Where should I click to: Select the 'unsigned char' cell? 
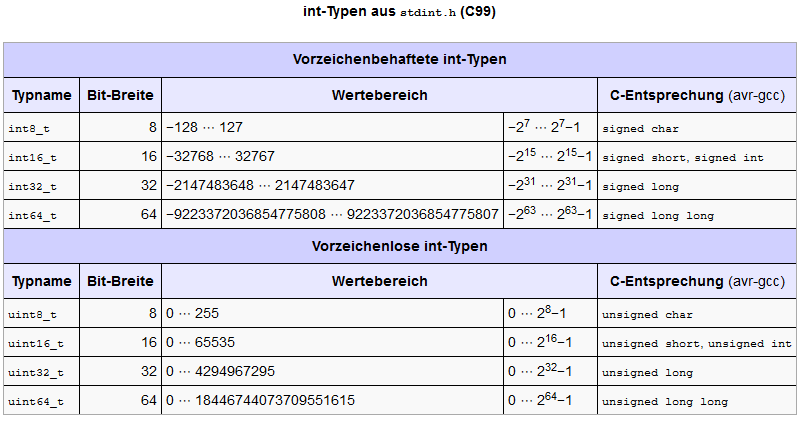pos(697,313)
